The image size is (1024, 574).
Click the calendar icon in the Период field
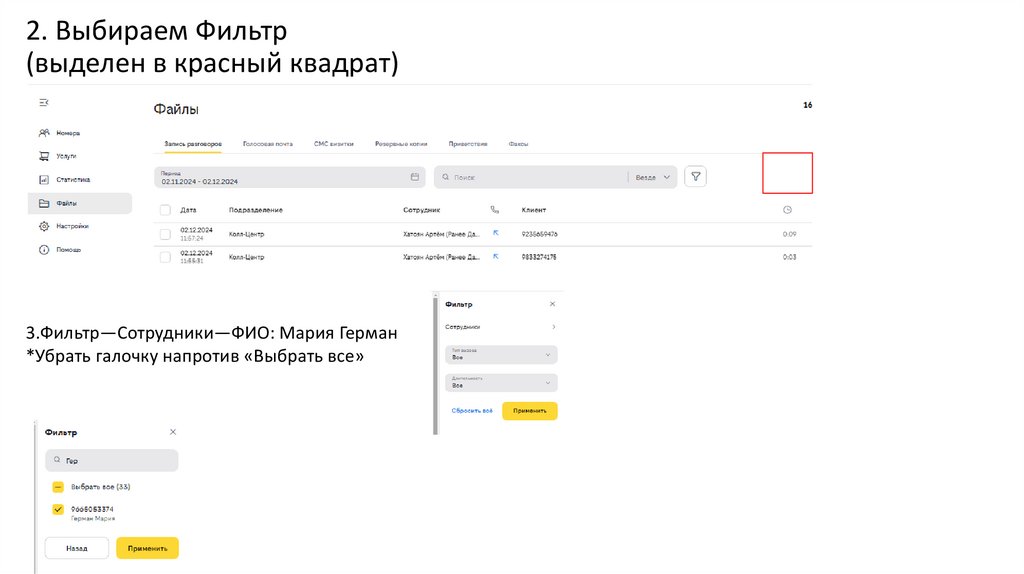point(415,177)
